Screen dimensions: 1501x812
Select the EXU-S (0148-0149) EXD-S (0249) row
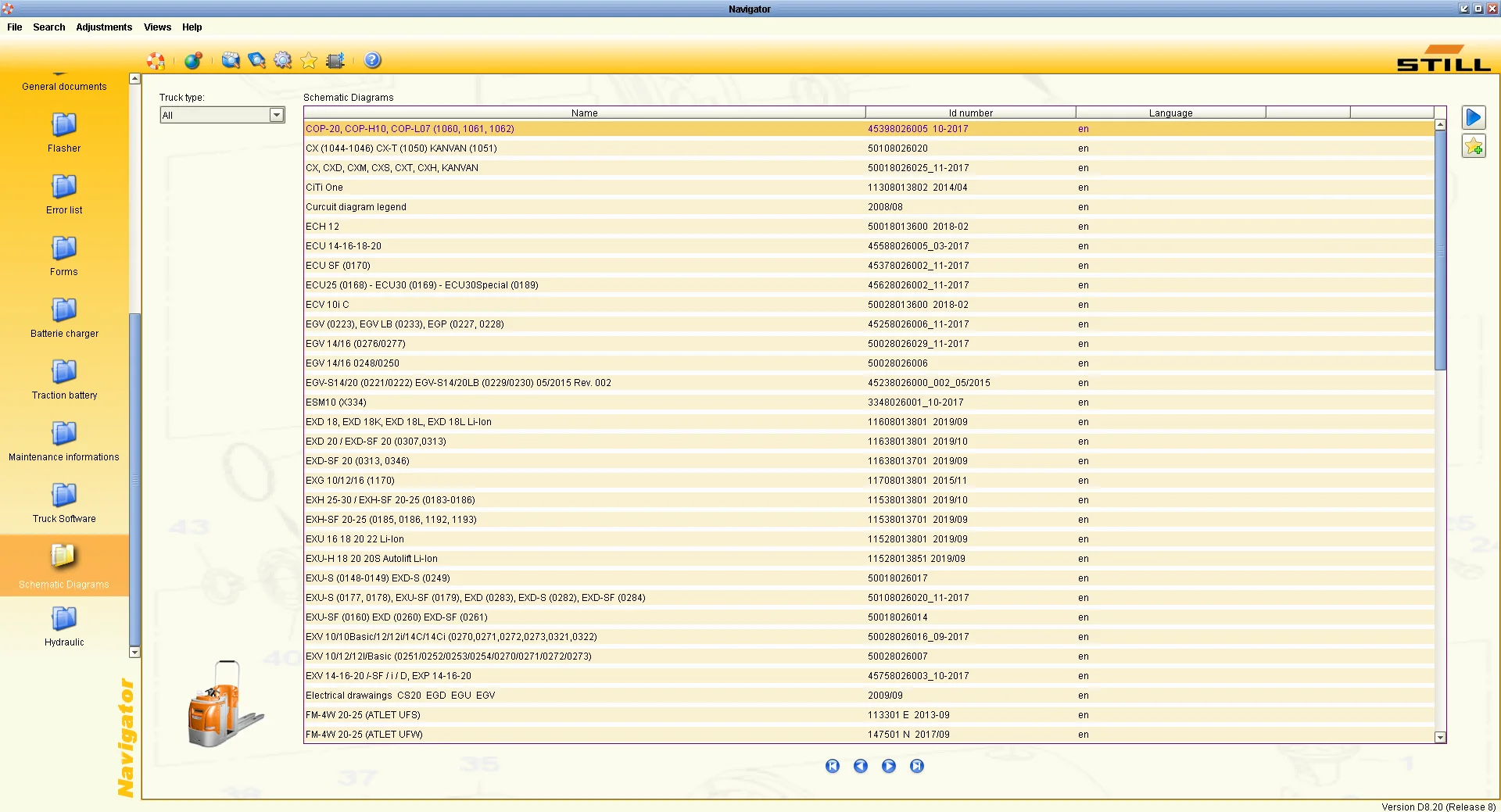click(869, 578)
